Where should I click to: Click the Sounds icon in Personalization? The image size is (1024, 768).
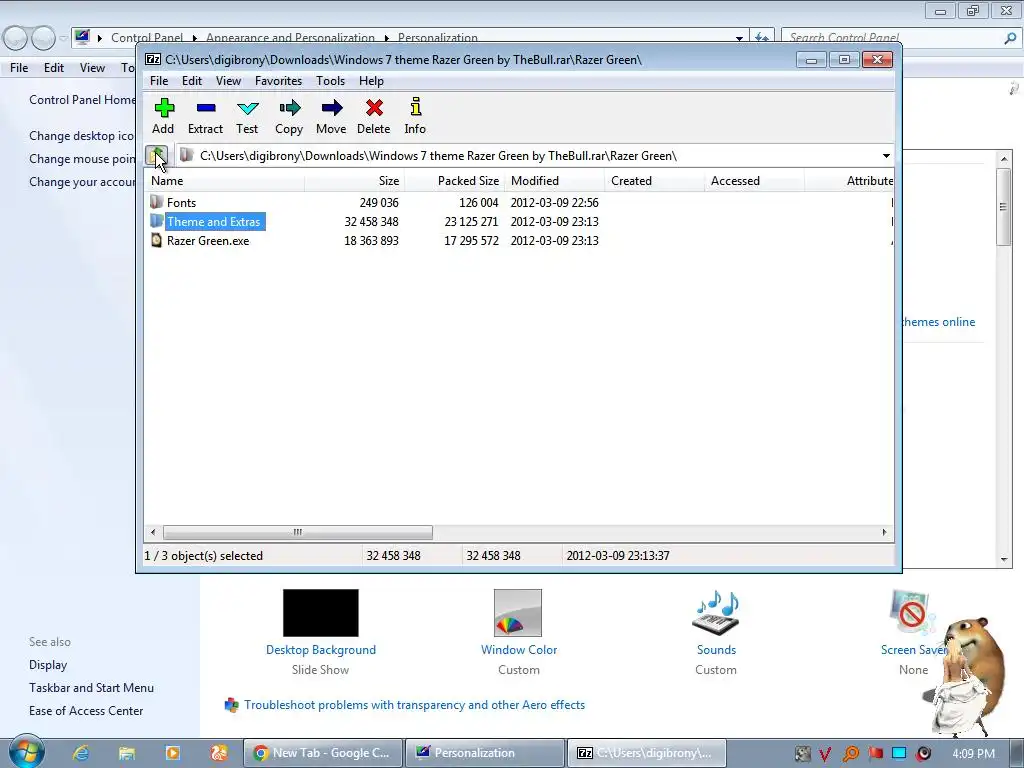coord(716,613)
